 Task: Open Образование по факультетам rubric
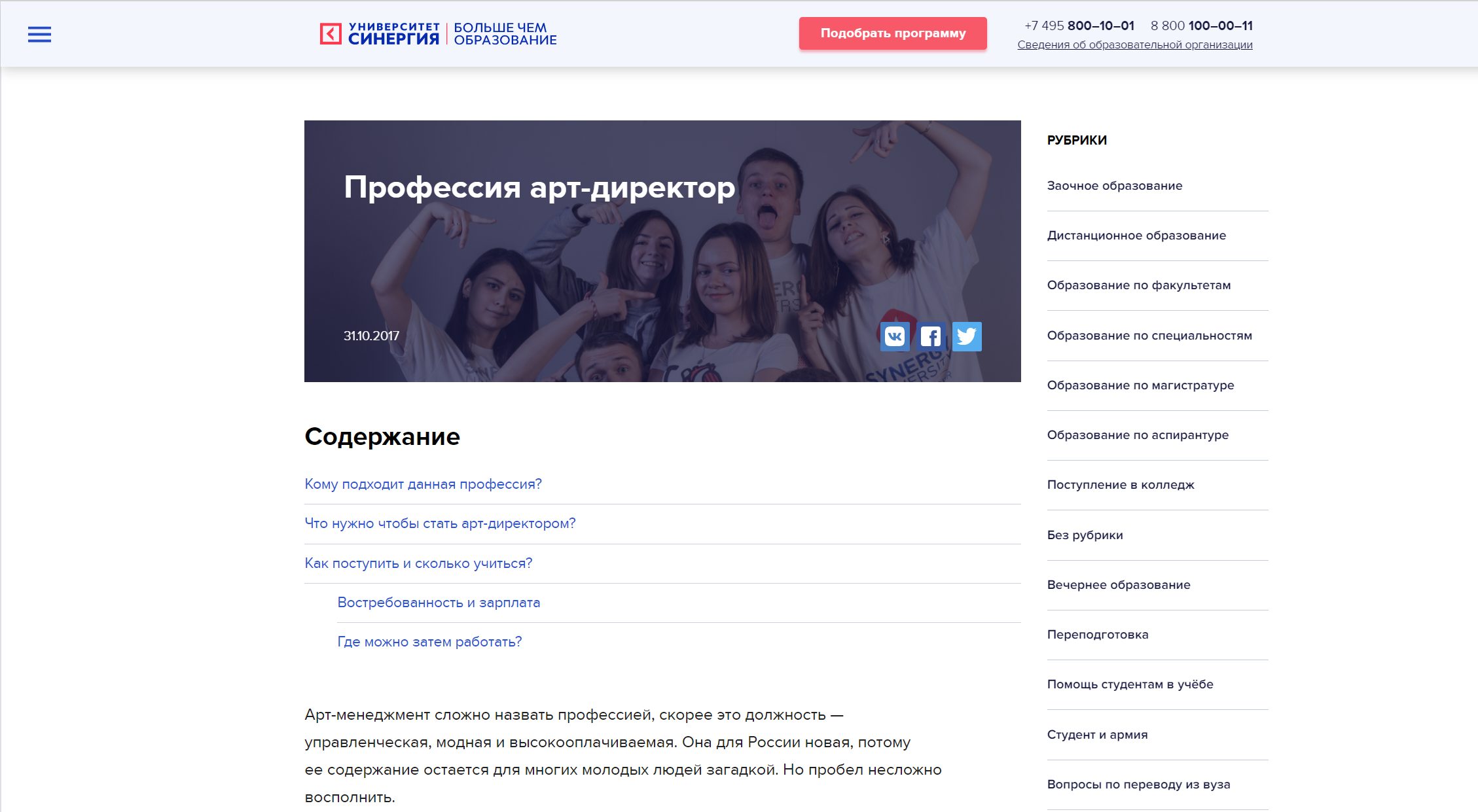pyautogui.click(x=1139, y=285)
